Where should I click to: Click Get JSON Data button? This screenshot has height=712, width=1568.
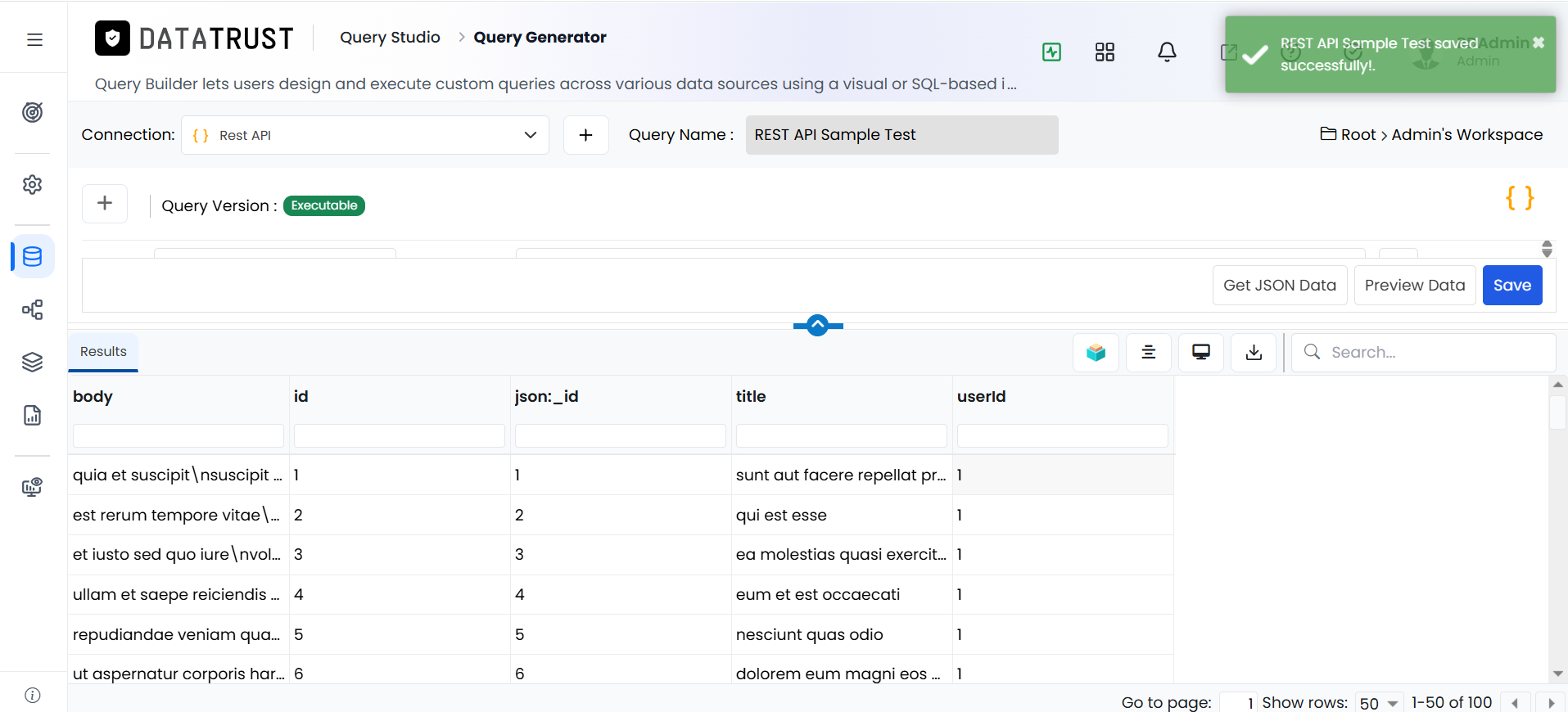point(1280,285)
